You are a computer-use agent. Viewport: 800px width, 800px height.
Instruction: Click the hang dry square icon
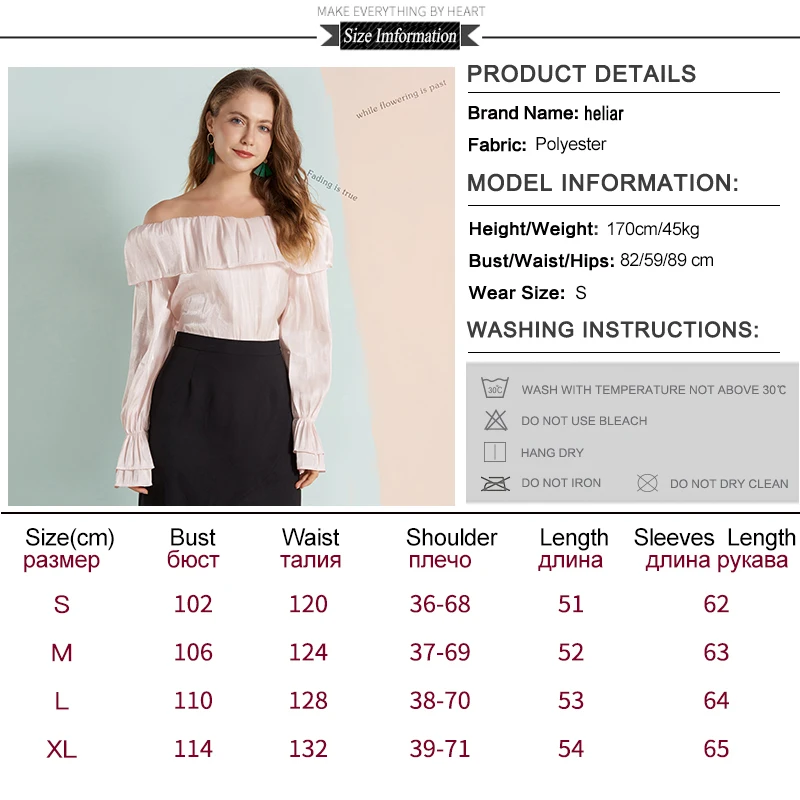(494, 452)
